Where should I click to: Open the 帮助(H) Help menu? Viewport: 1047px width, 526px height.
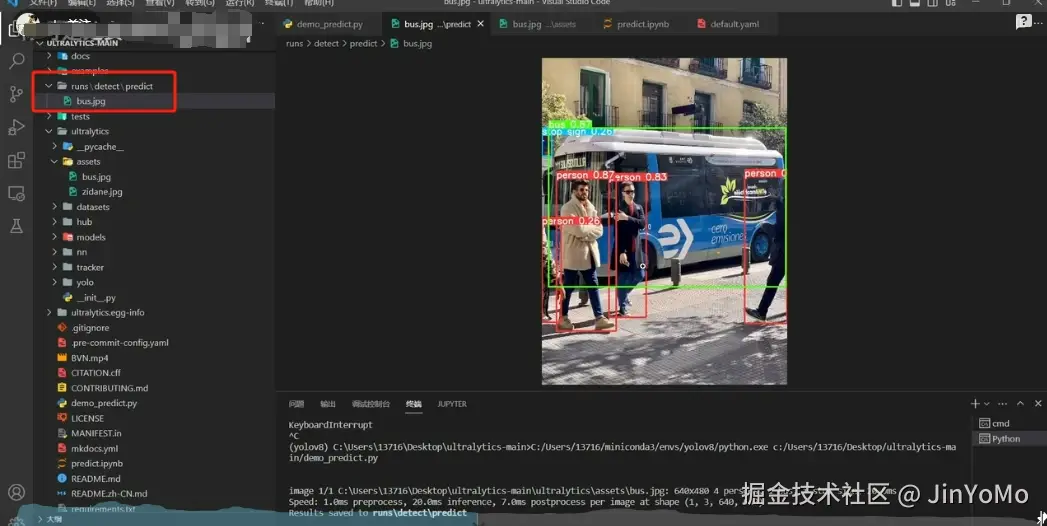[x=319, y=3]
